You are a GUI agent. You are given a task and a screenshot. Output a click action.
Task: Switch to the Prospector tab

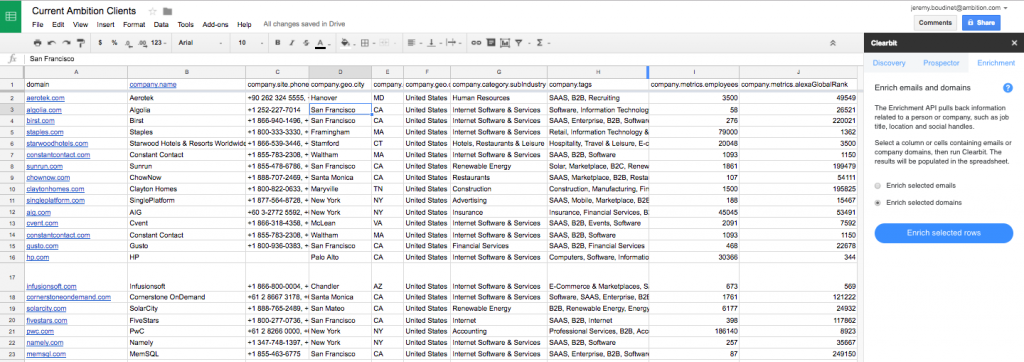(941, 63)
